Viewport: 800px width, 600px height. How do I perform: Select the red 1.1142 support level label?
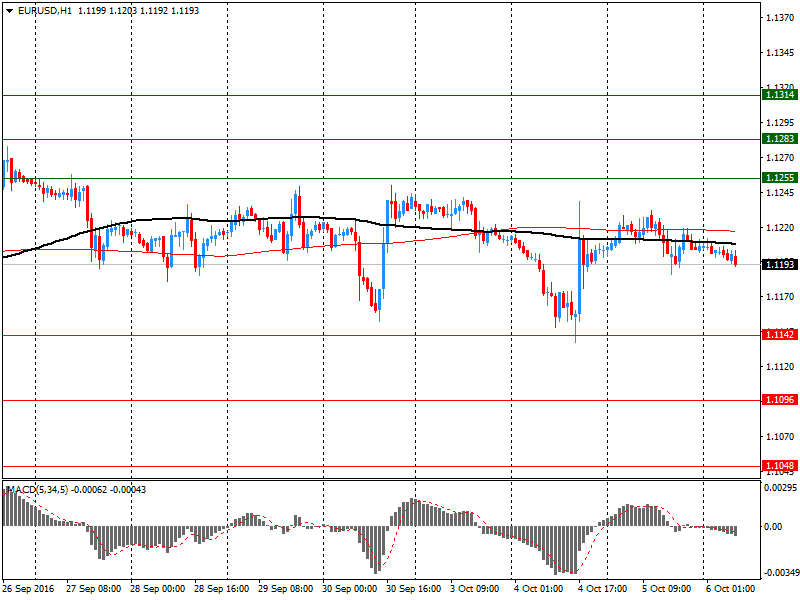[780, 335]
